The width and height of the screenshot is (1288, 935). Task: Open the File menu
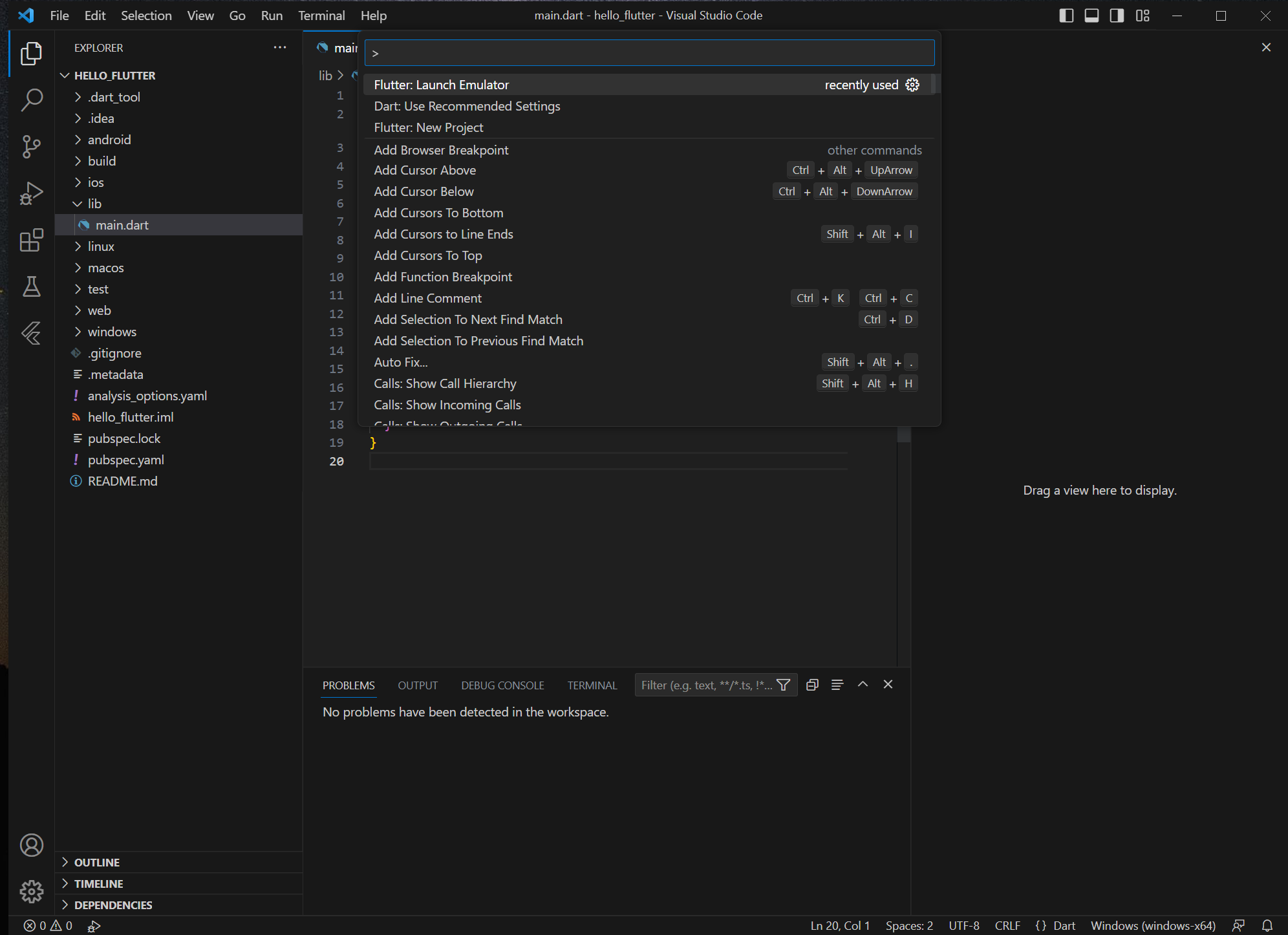[x=59, y=16]
